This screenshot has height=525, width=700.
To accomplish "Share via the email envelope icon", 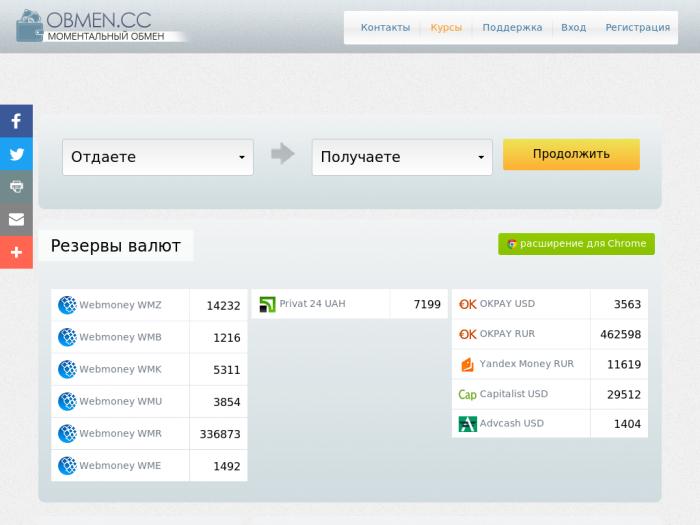I will [16, 219].
